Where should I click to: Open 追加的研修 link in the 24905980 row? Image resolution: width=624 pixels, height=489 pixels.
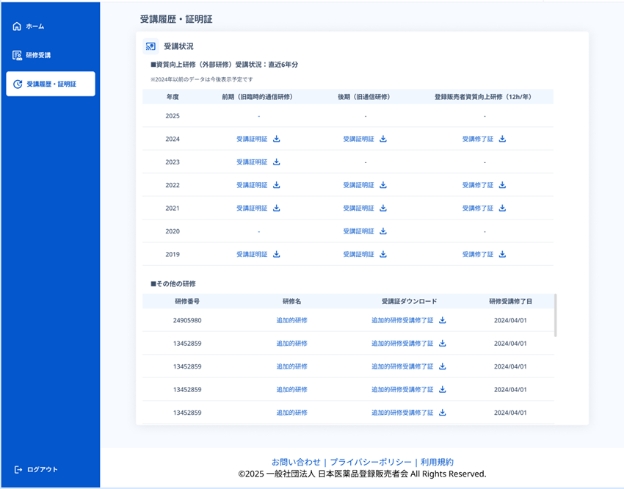[x=292, y=320]
